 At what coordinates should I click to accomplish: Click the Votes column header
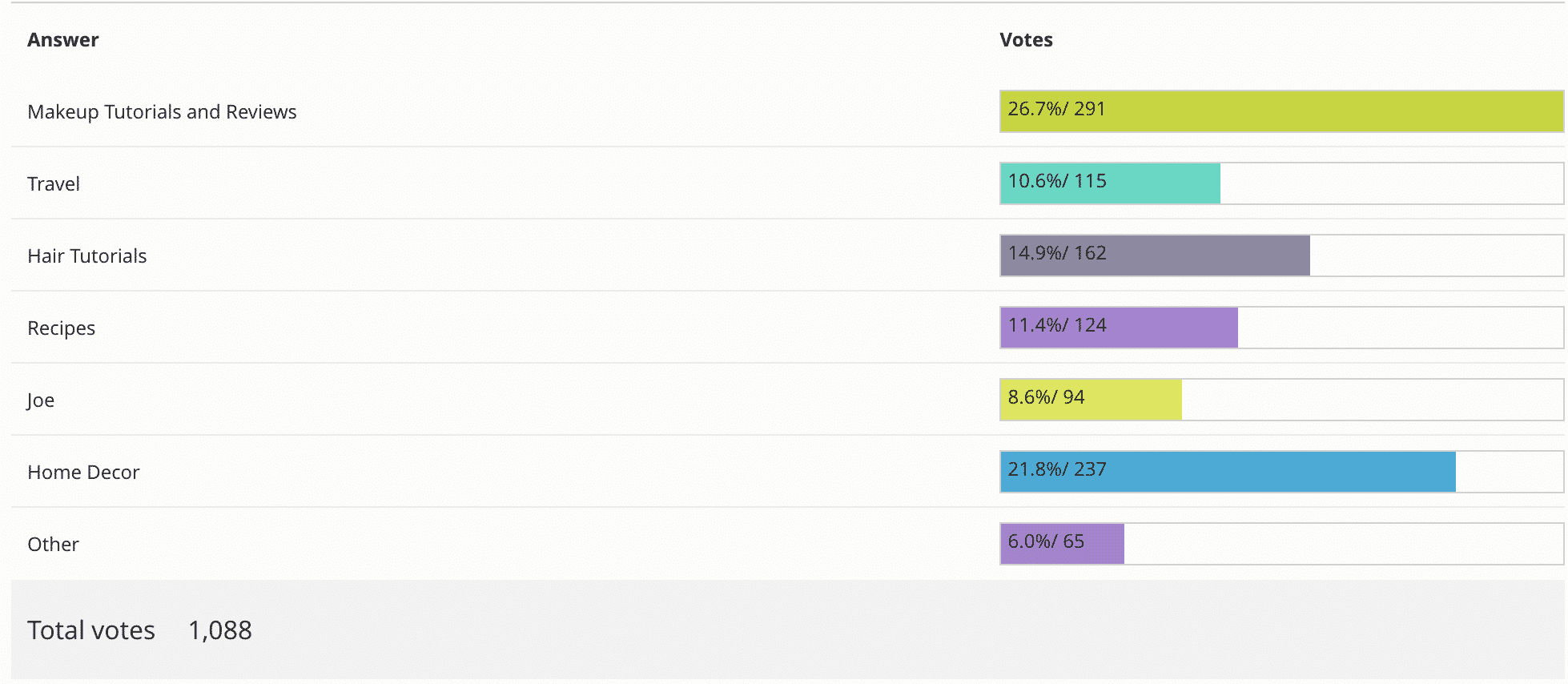click(1026, 40)
